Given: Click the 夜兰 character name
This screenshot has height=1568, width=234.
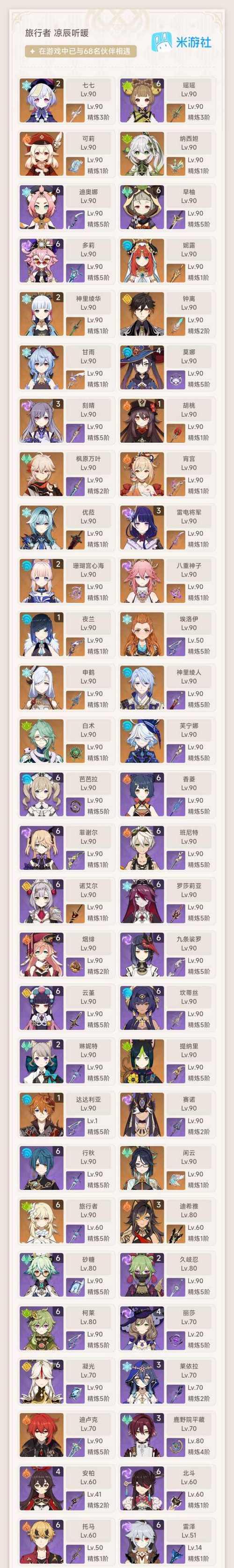Looking at the screenshot, I should [x=88, y=619].
